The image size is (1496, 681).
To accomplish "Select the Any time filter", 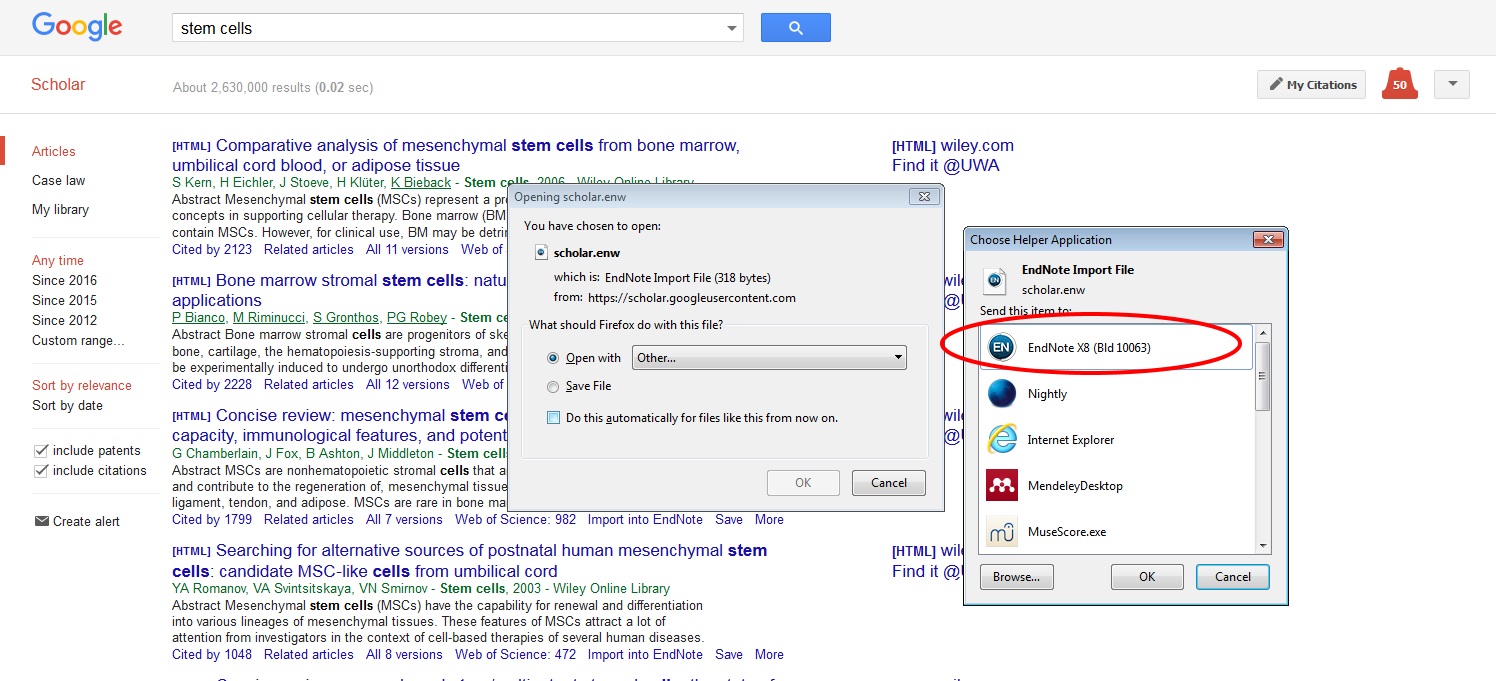I will 58,260.
